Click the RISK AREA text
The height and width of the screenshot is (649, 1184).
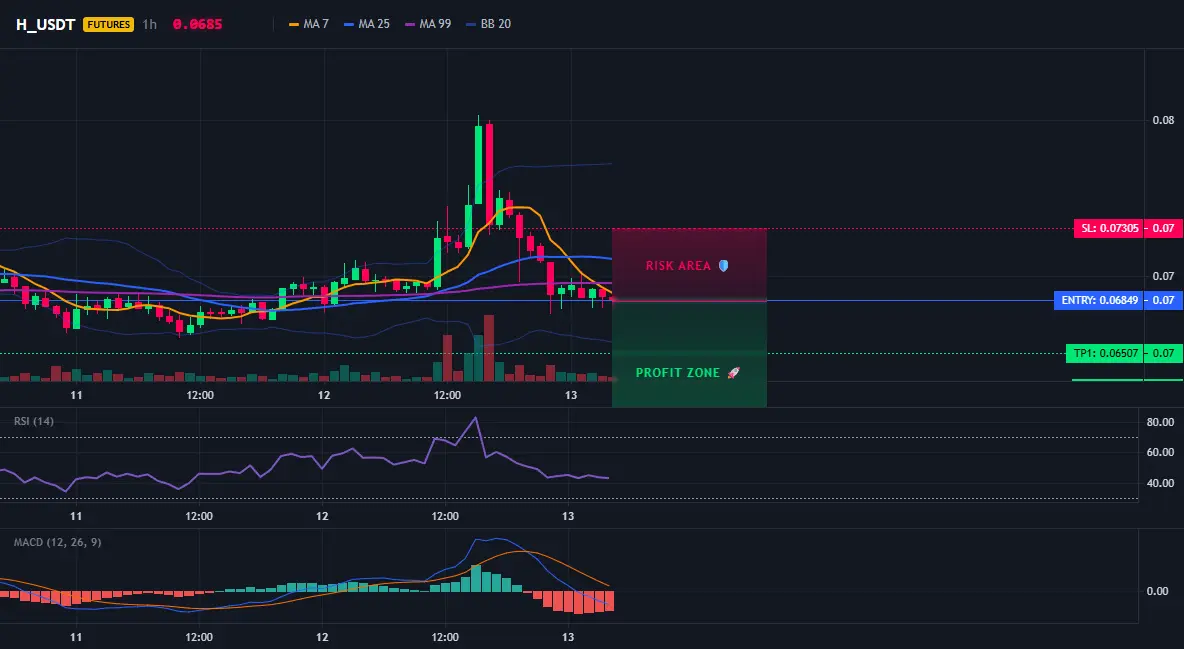pyautogui.click(x=678, y=266)
